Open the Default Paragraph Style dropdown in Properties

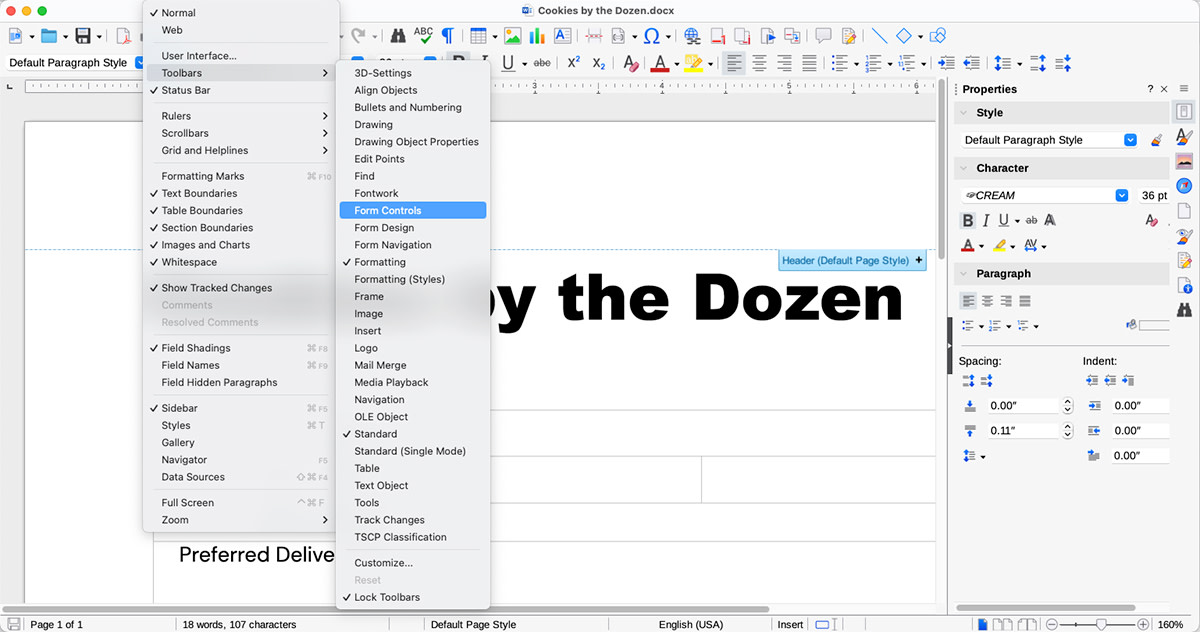point(1128,140)
